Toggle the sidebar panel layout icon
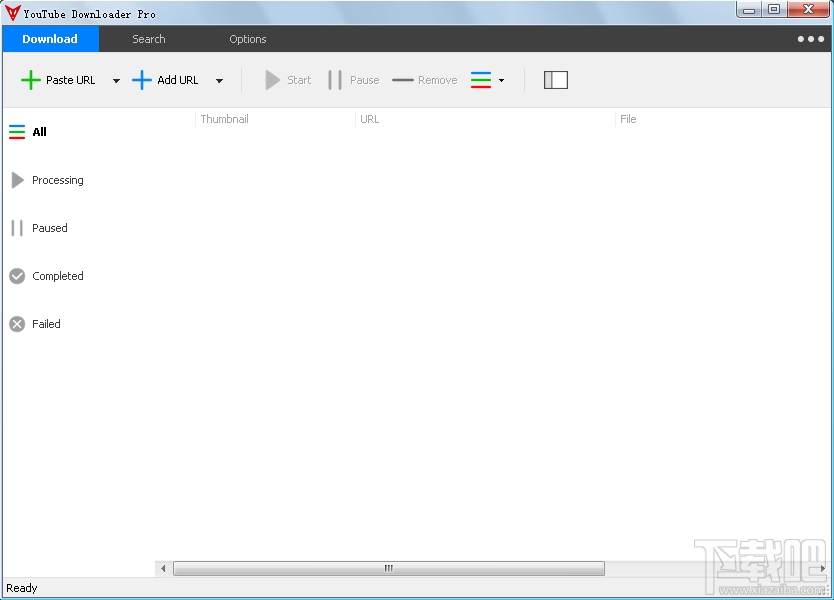Image resolution: width=834 pixels, height=600 pixels. pyautogui.click(x=556, y=80)
